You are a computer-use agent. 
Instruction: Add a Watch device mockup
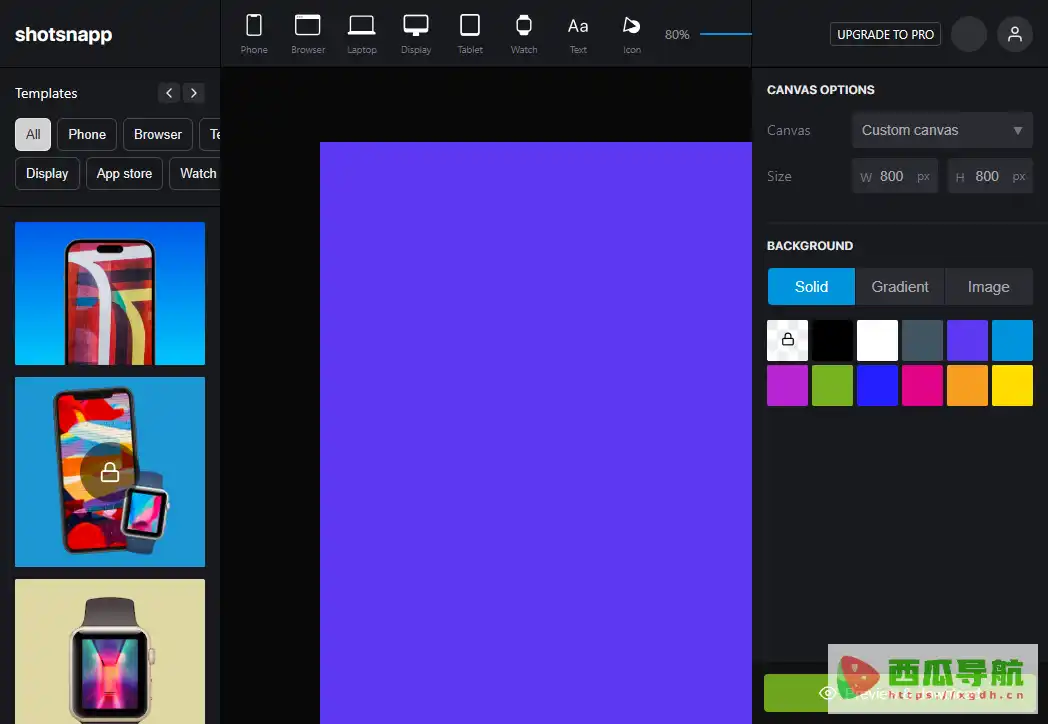(x=524, y=34)
